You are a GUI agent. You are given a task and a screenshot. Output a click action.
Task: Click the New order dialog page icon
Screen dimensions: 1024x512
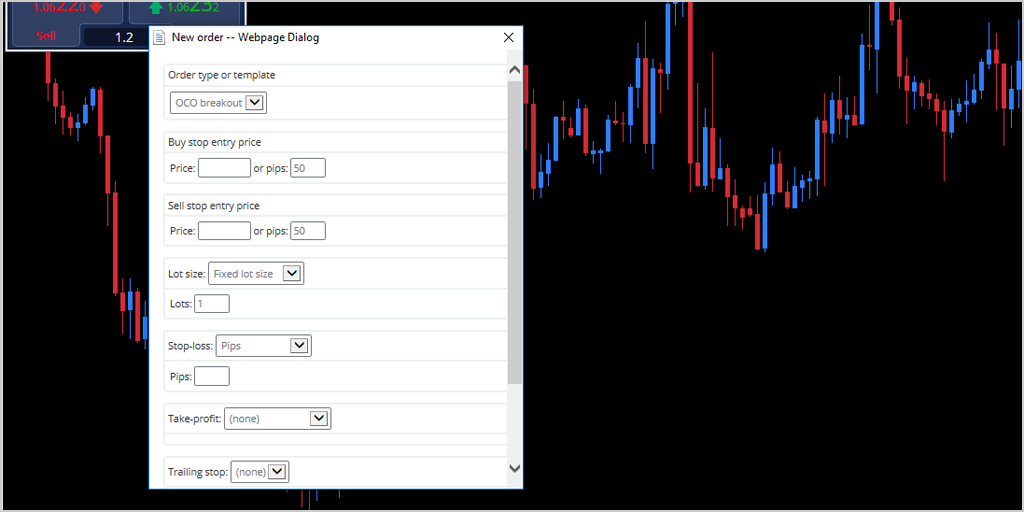tap(158, 37)
